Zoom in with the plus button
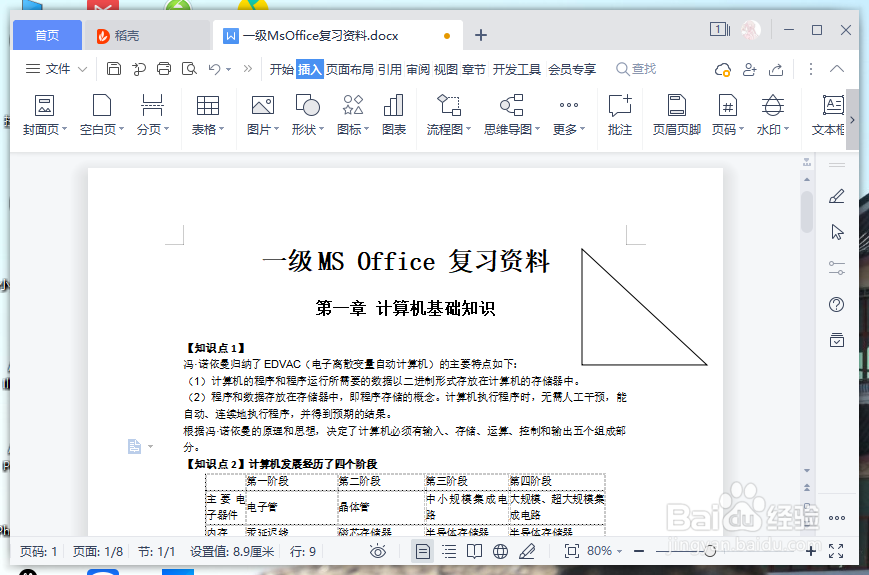Viewport: 869px width, 575px height. pyautogui.click(x=810, y=551)
